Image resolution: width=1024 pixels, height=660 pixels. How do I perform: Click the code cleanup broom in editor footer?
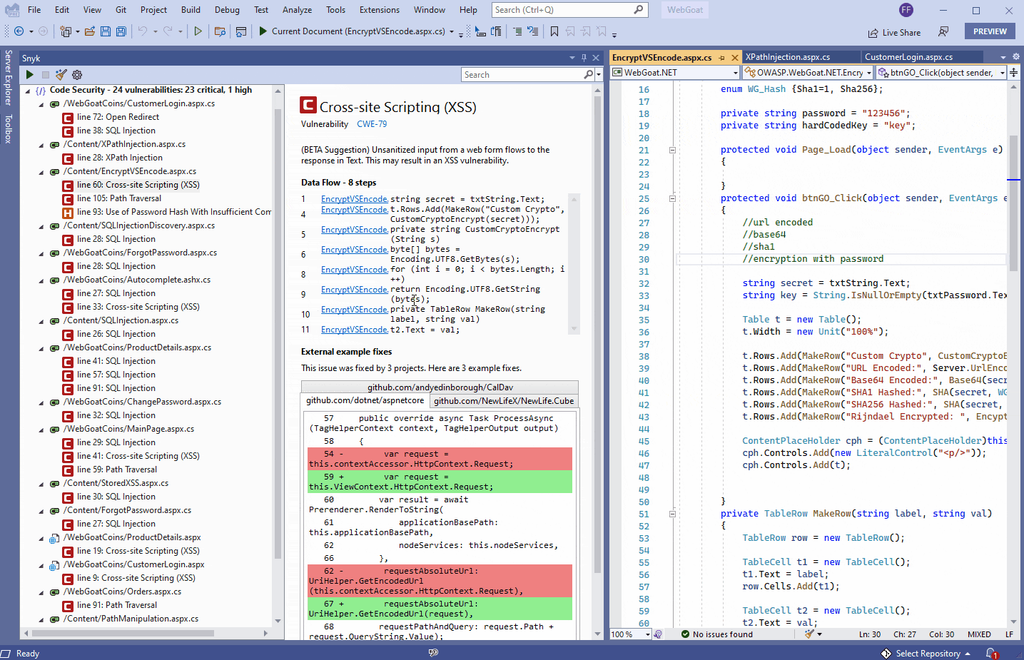(x=810, y=634)
